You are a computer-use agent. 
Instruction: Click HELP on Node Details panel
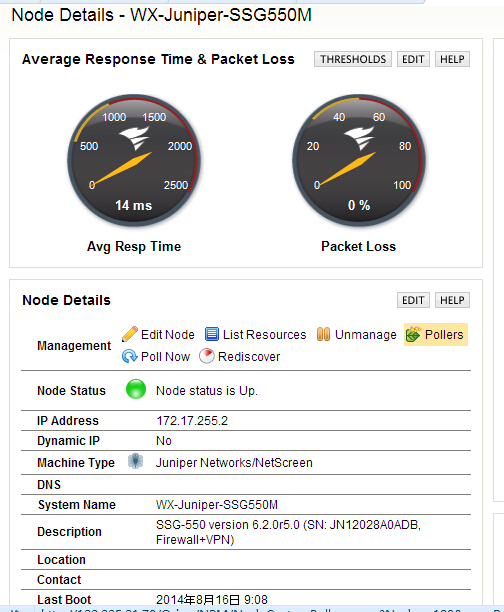click(452, 300)
